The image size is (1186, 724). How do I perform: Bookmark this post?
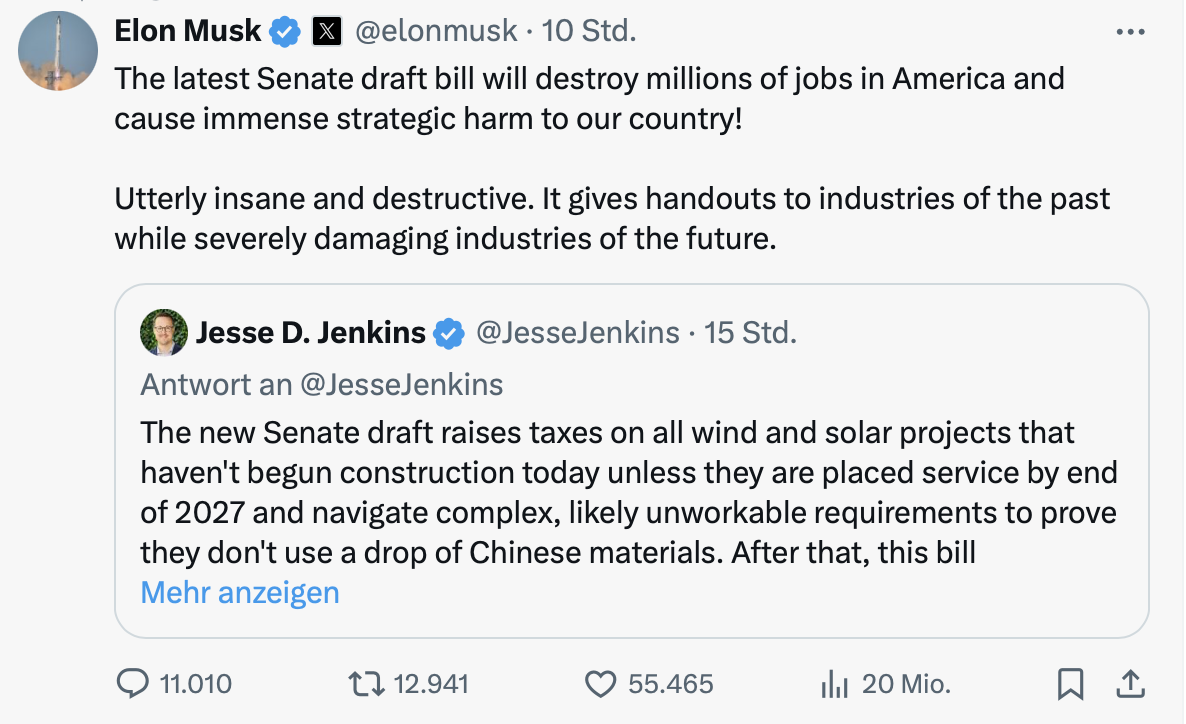(x=1070, y=684)
